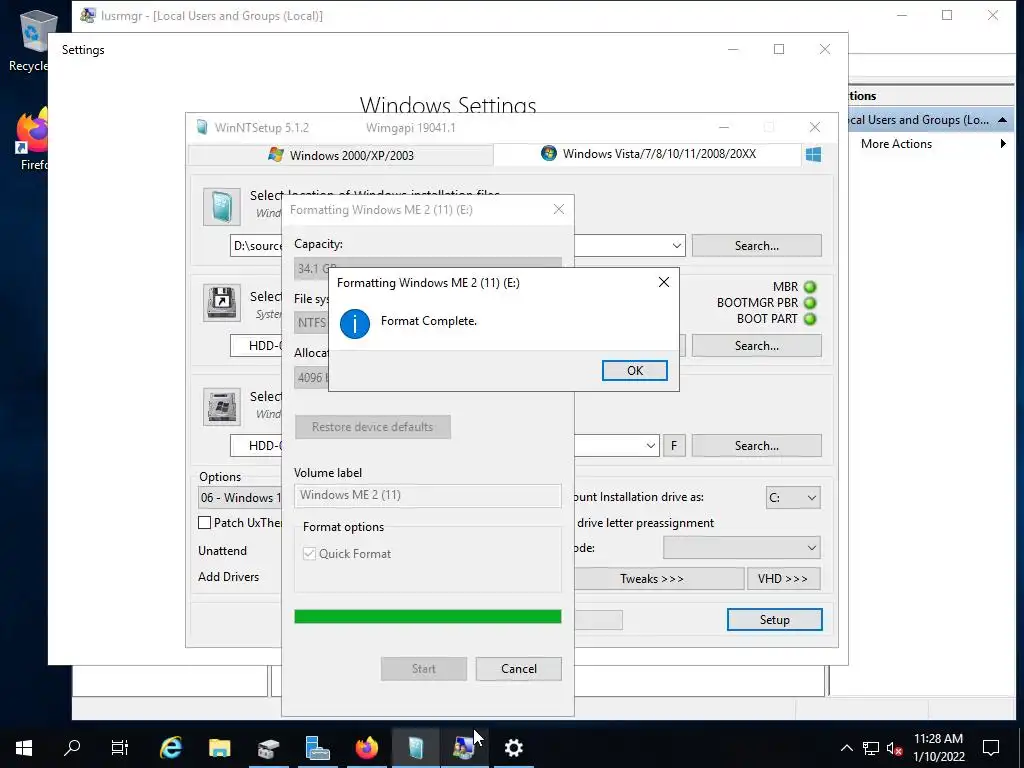Screen dimensions: 1024x768
Task: Click the F format button
Action: pyautogui.click(x=674, y=446)
